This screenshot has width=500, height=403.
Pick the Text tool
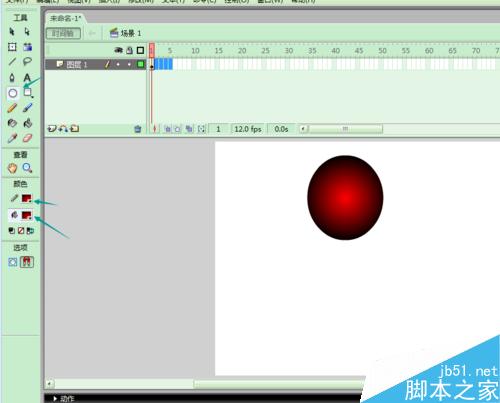(27, 78)
